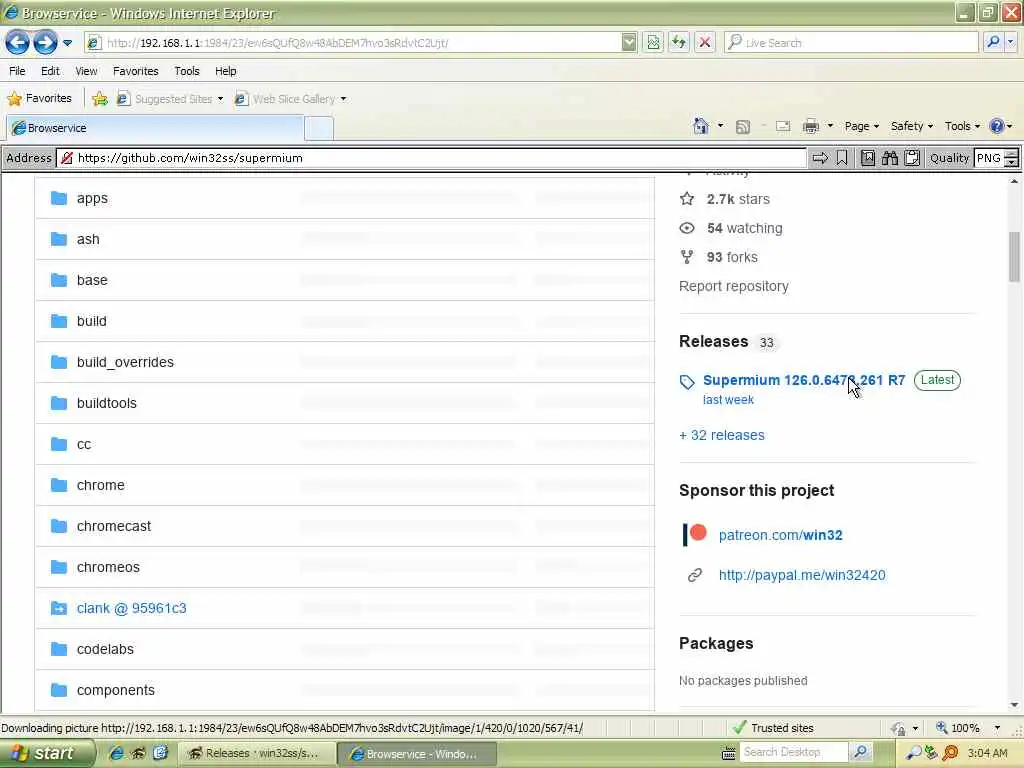This screenshot has height=768, width=1024.
Task: Open the base folder
Action: [x=92, y=280]
